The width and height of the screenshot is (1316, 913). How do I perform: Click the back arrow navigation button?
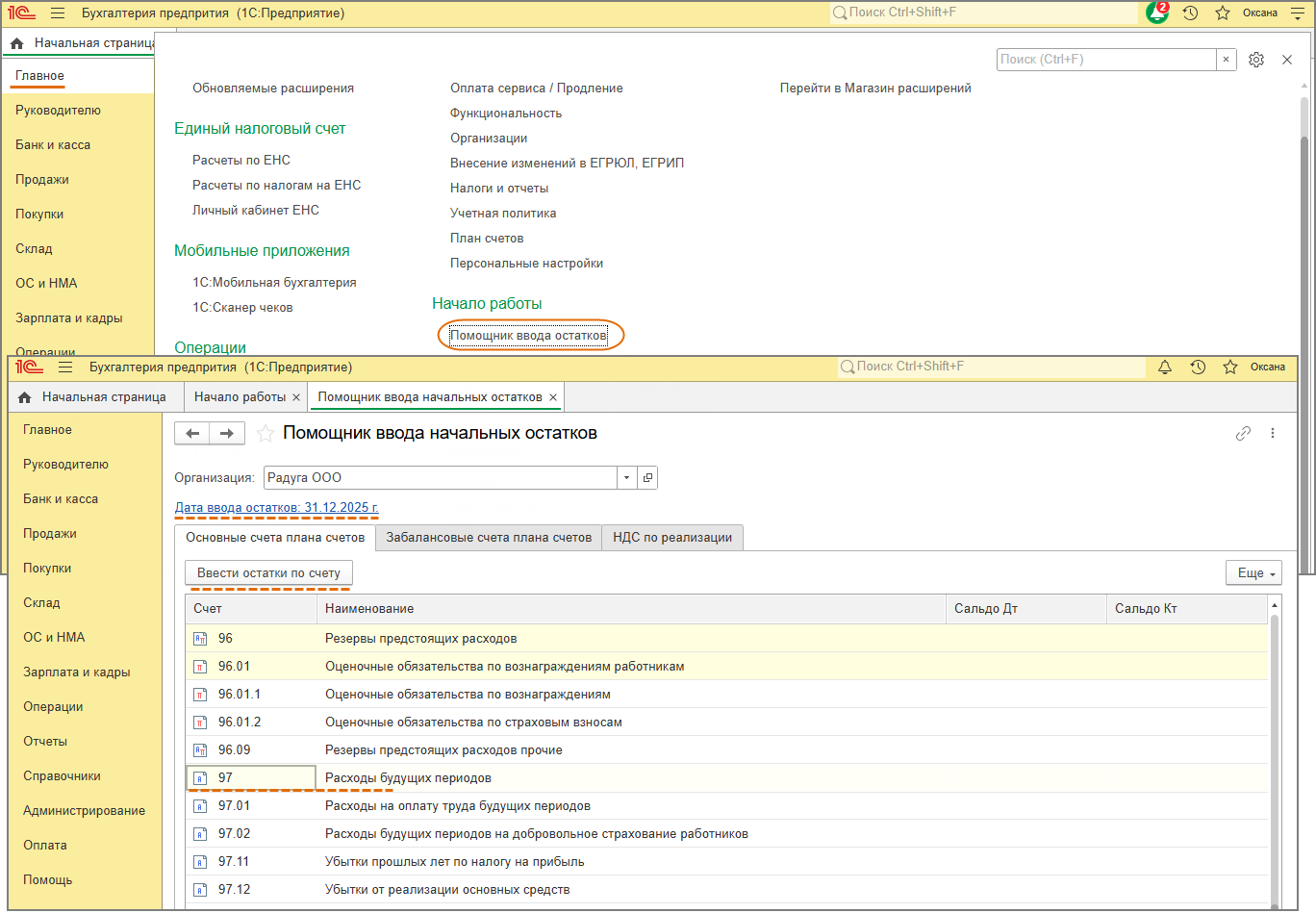pyautogui.click(x=192, y=434)
